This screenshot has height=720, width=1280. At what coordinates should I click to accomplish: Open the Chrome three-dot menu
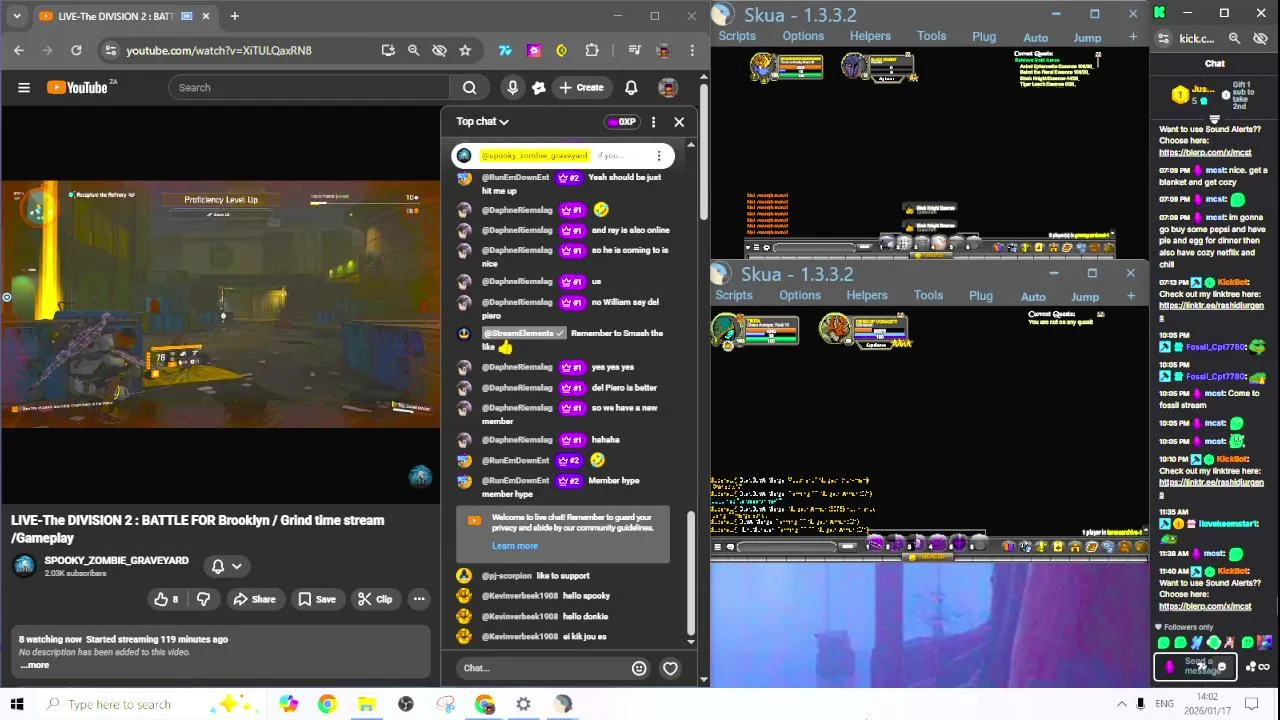click(692, 50)
